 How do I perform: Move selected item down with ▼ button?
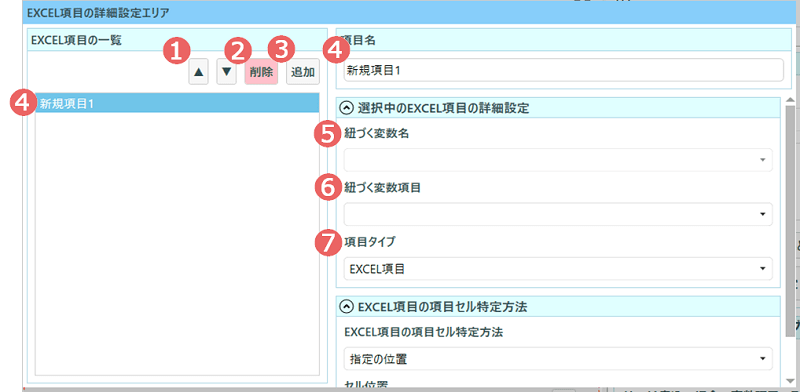[227, 72]
